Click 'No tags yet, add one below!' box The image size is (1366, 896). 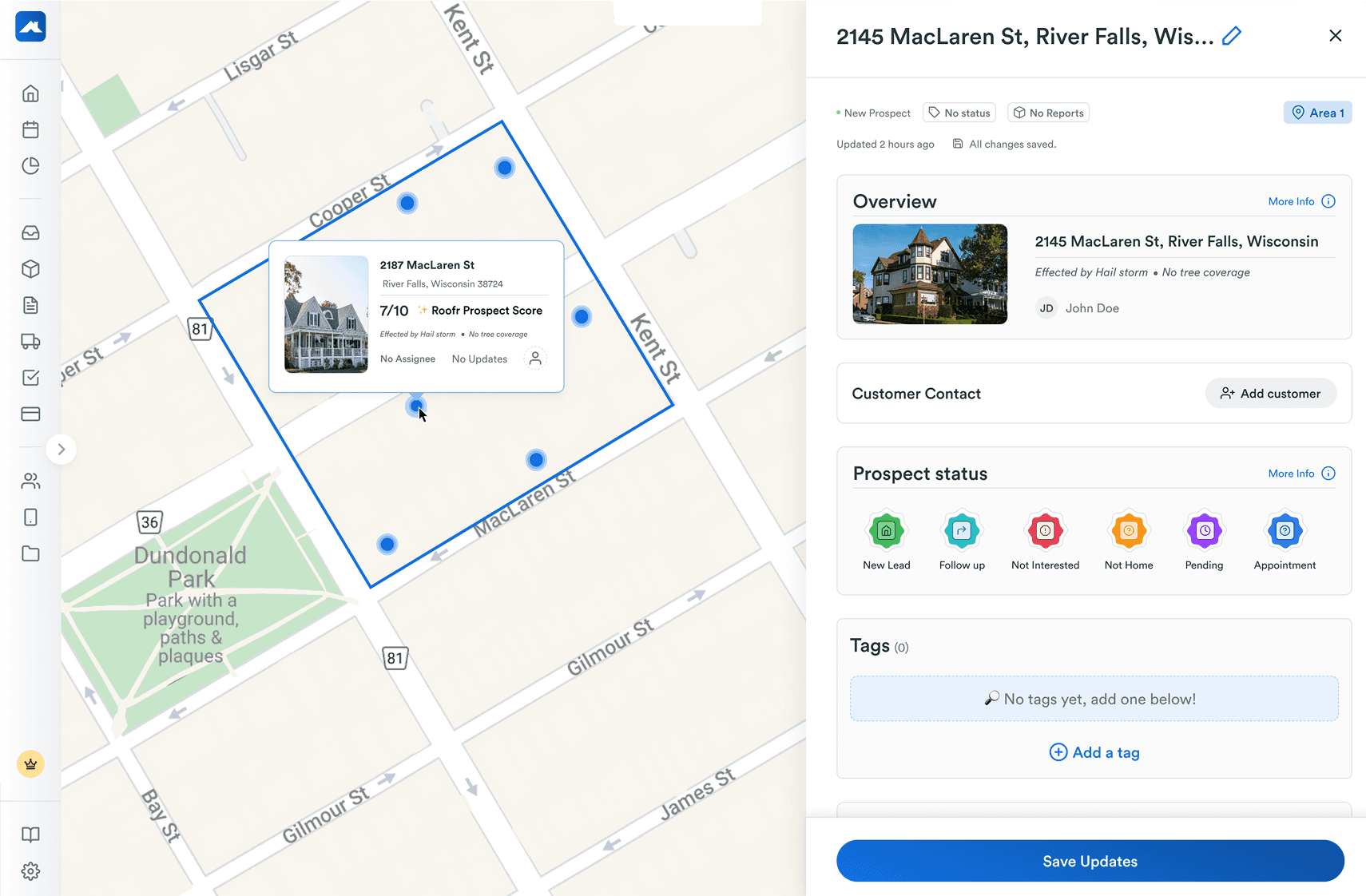coord(1094,699)
